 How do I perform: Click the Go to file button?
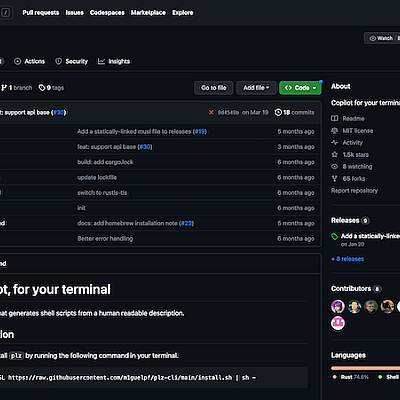point(214,88)
